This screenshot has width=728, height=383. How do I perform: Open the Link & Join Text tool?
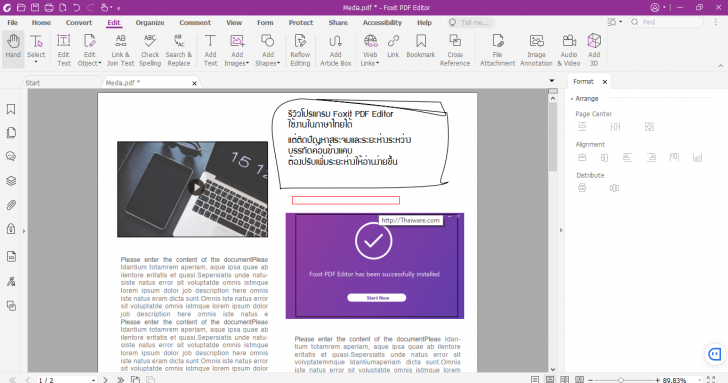click(x=120, y=50)
